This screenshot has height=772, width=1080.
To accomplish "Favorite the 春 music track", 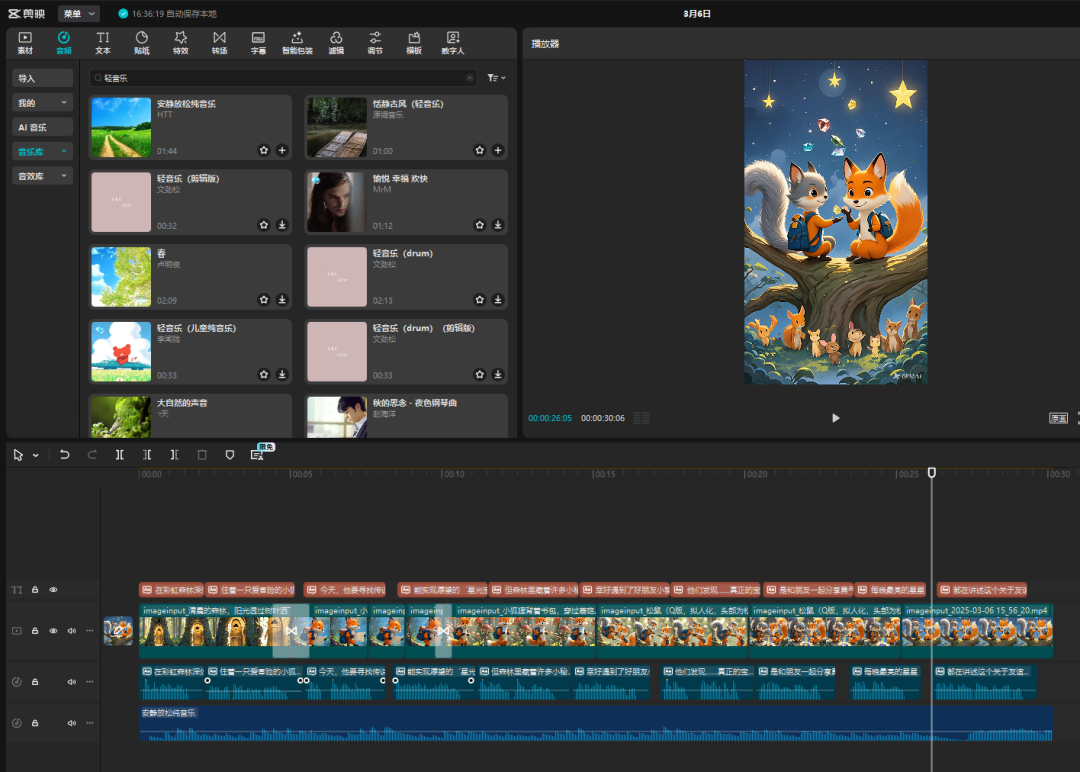I will pos(264,300).
